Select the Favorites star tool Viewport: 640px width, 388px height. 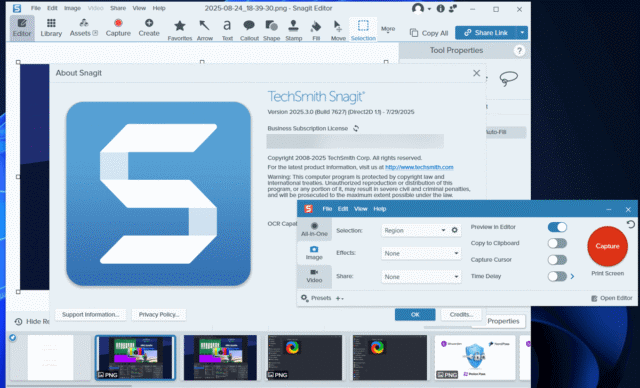[x=180, y=30]
